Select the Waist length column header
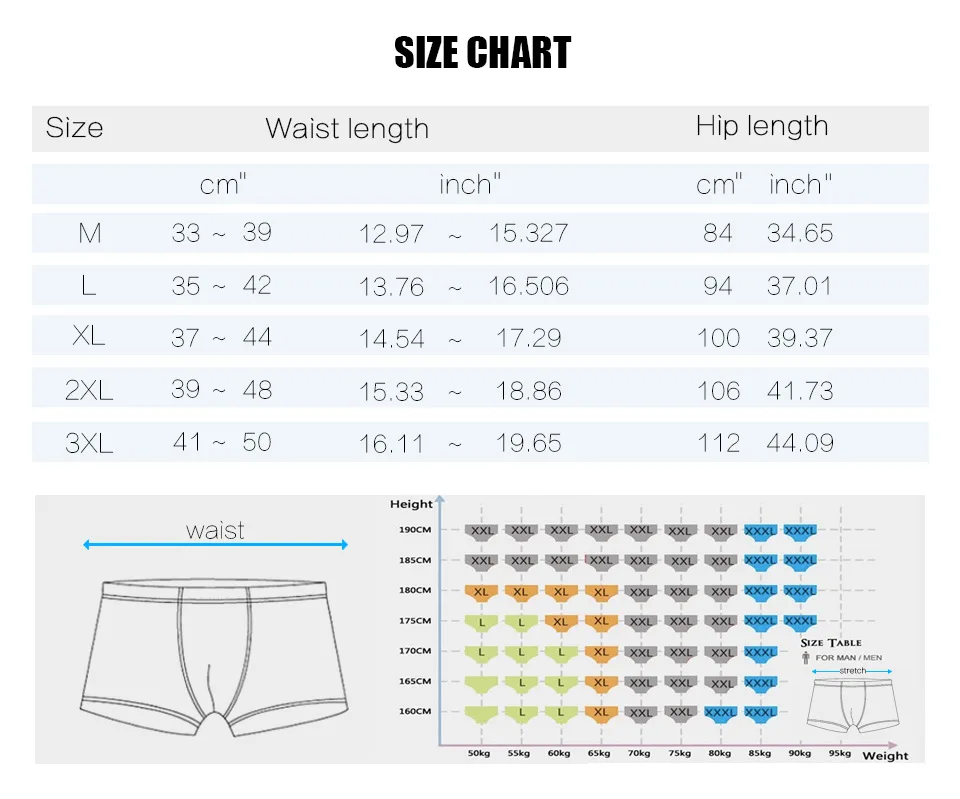Viewport: 960px width, 799px height. coord(347,129)
